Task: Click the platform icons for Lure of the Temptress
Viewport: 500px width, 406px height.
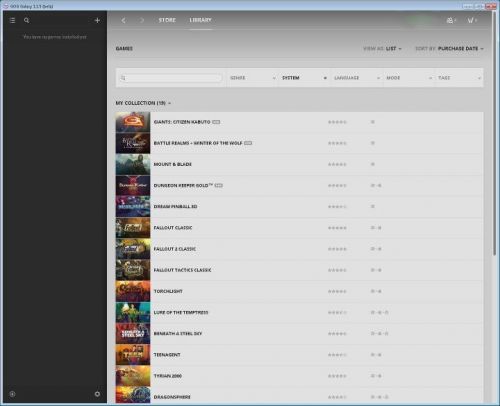Action: pos(379,312)
